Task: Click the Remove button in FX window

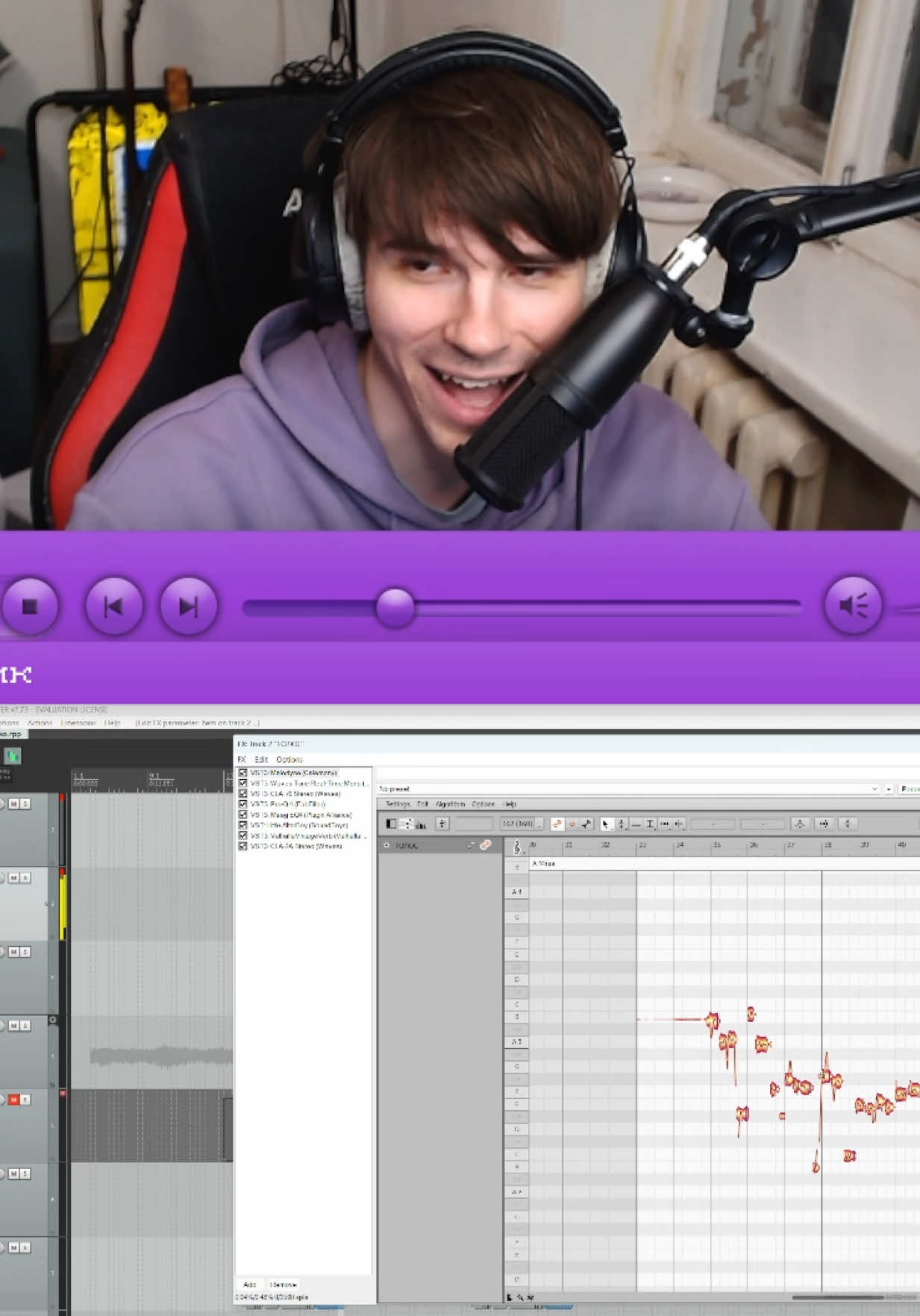Action: 283,1285
